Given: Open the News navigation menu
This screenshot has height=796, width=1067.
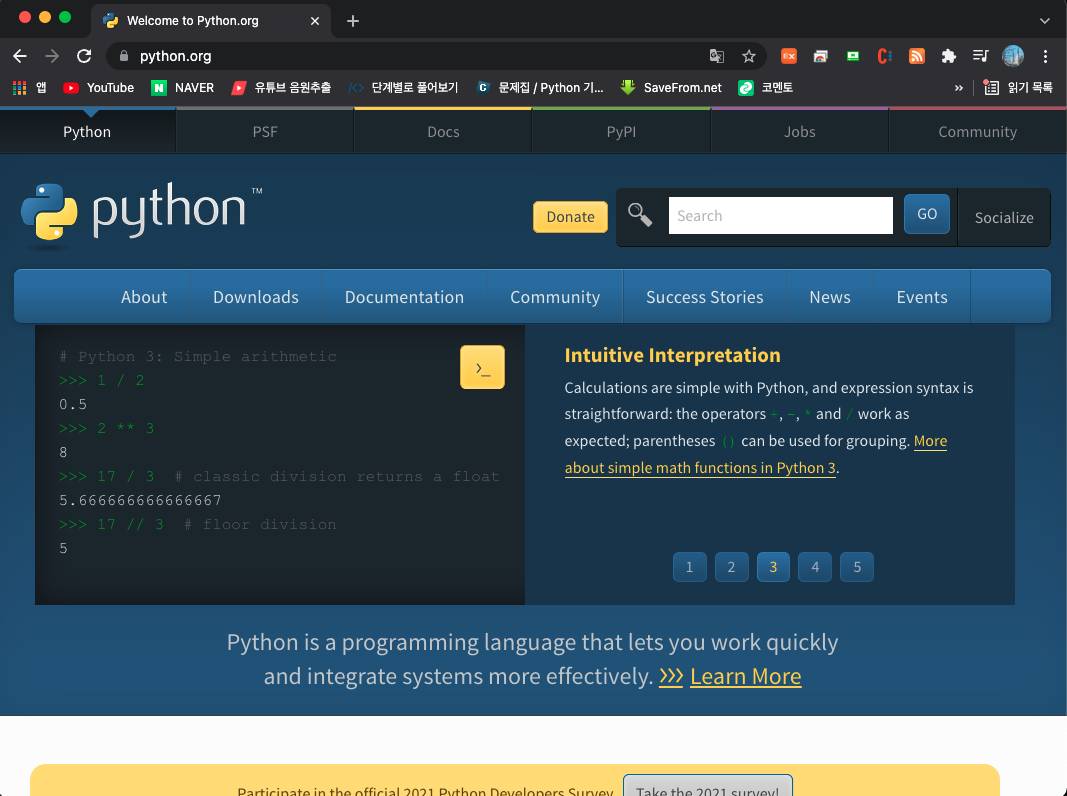Looking at the screenshot, I should [830, 297].
